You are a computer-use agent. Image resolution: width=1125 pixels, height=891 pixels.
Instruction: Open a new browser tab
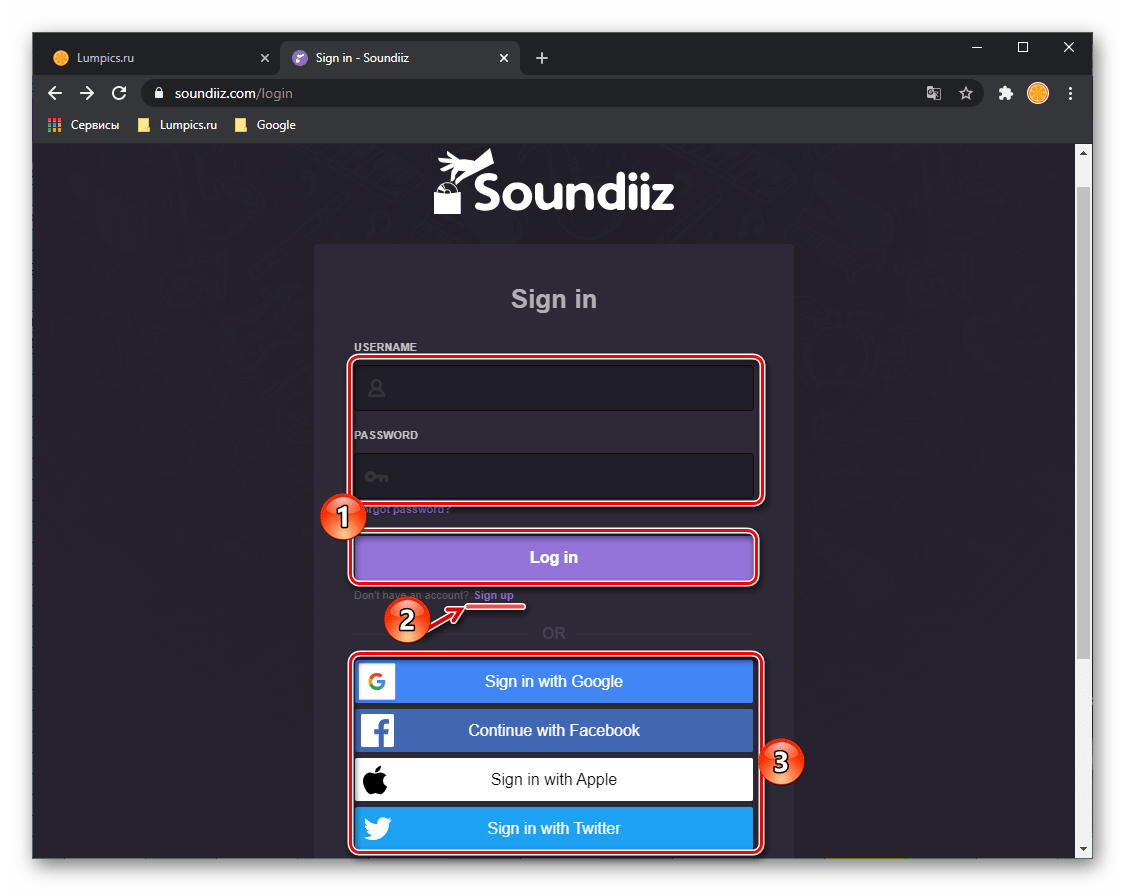pos(542,58)
